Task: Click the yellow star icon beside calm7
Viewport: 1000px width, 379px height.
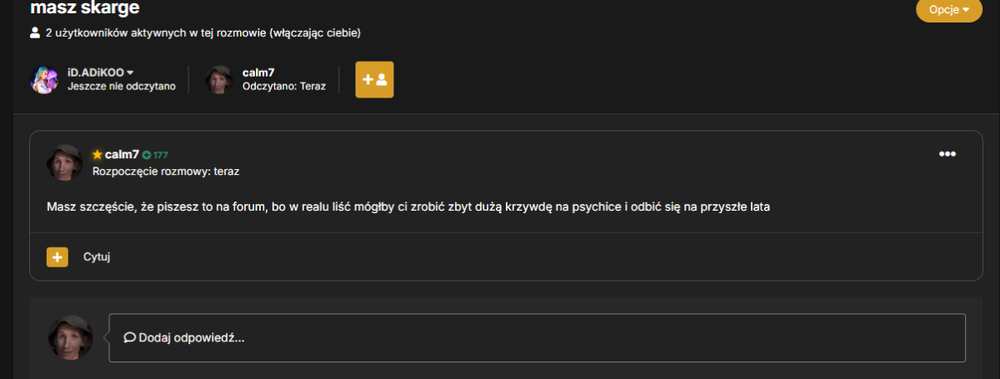Action: coord(98,154)
